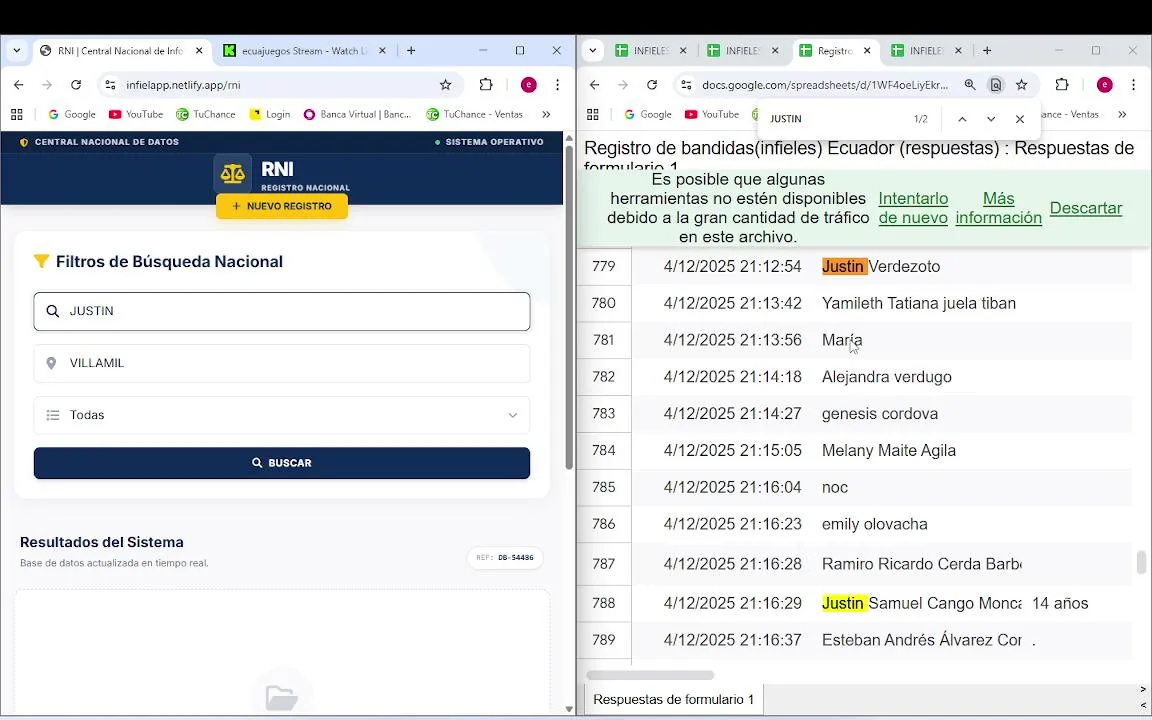Open three-dot Chrome menu in left browser

pyautogui.click(x=558, y=85)
